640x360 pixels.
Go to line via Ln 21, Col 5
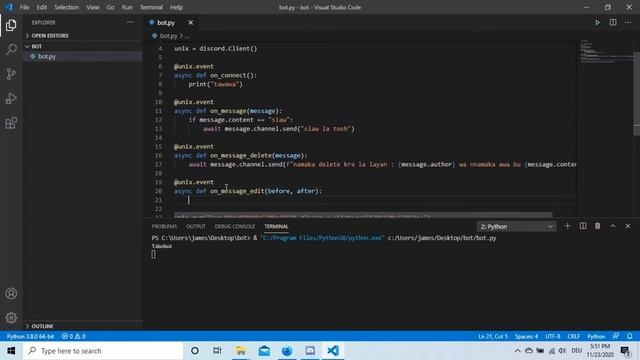(493, 336)
